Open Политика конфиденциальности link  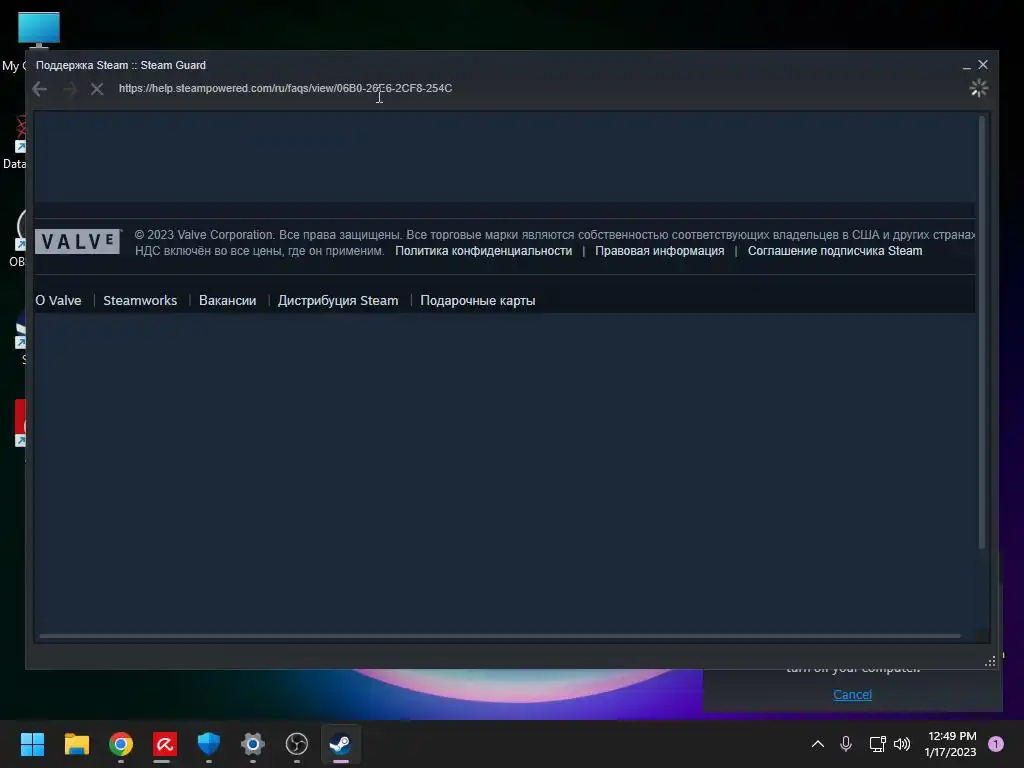[483, 251]
